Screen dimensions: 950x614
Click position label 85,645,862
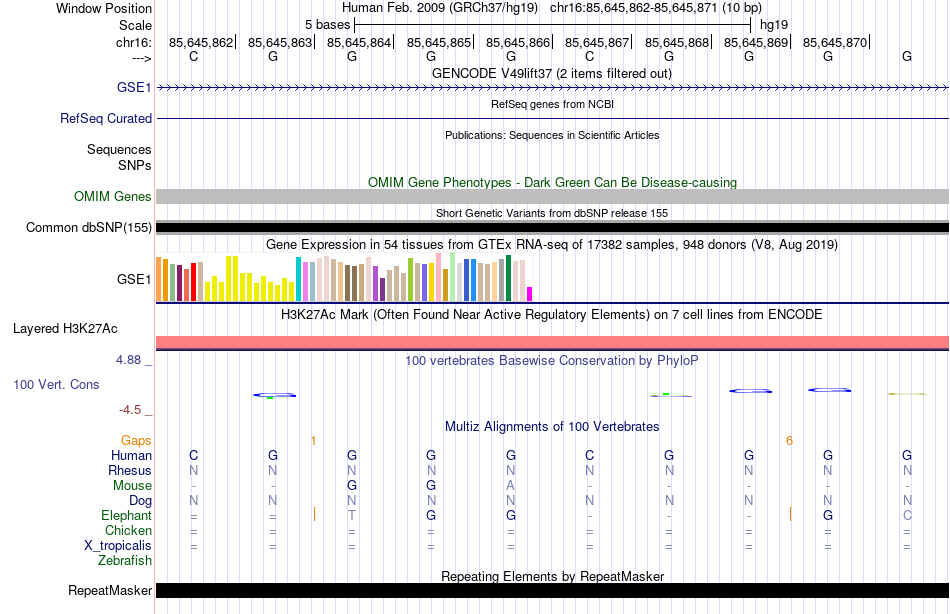201,42
